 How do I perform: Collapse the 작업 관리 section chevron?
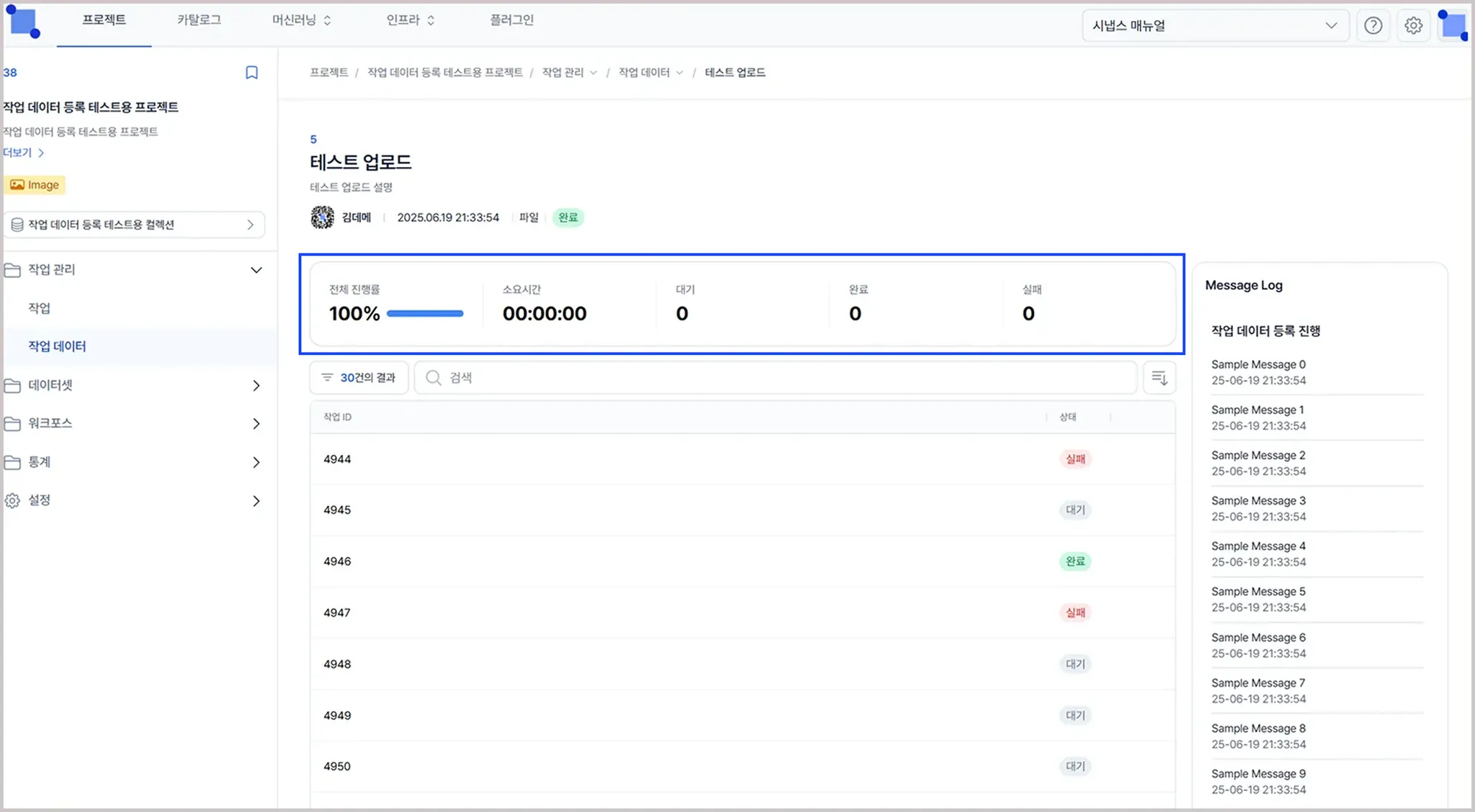click(256, 270)
